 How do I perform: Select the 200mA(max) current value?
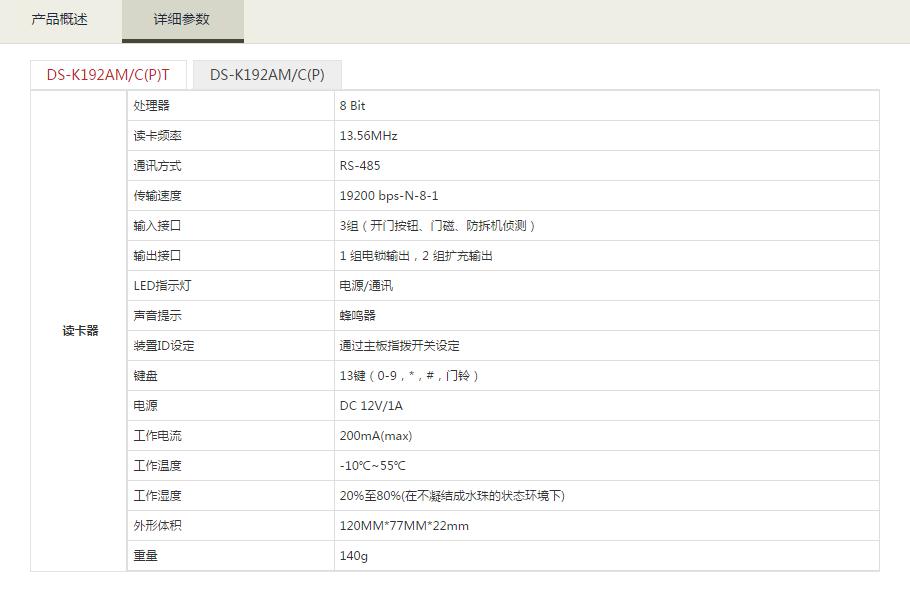[x=376, y=436]
